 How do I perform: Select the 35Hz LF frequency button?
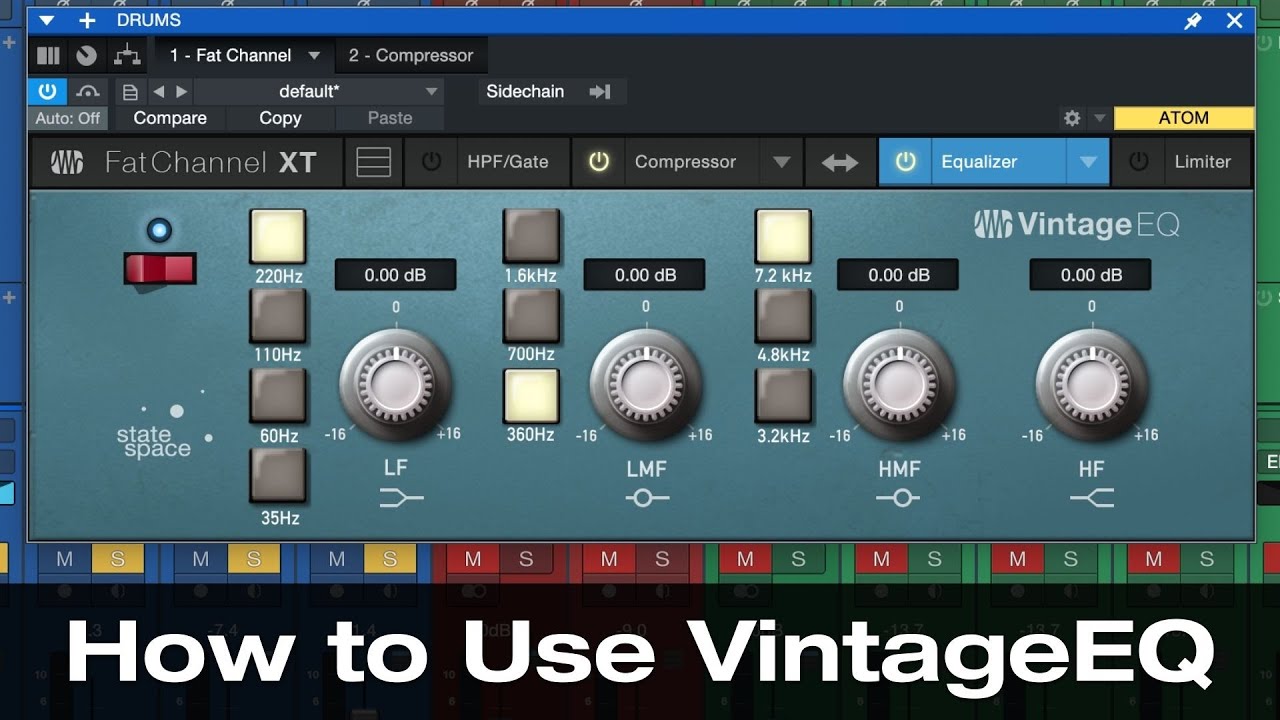tap(277, 475)
